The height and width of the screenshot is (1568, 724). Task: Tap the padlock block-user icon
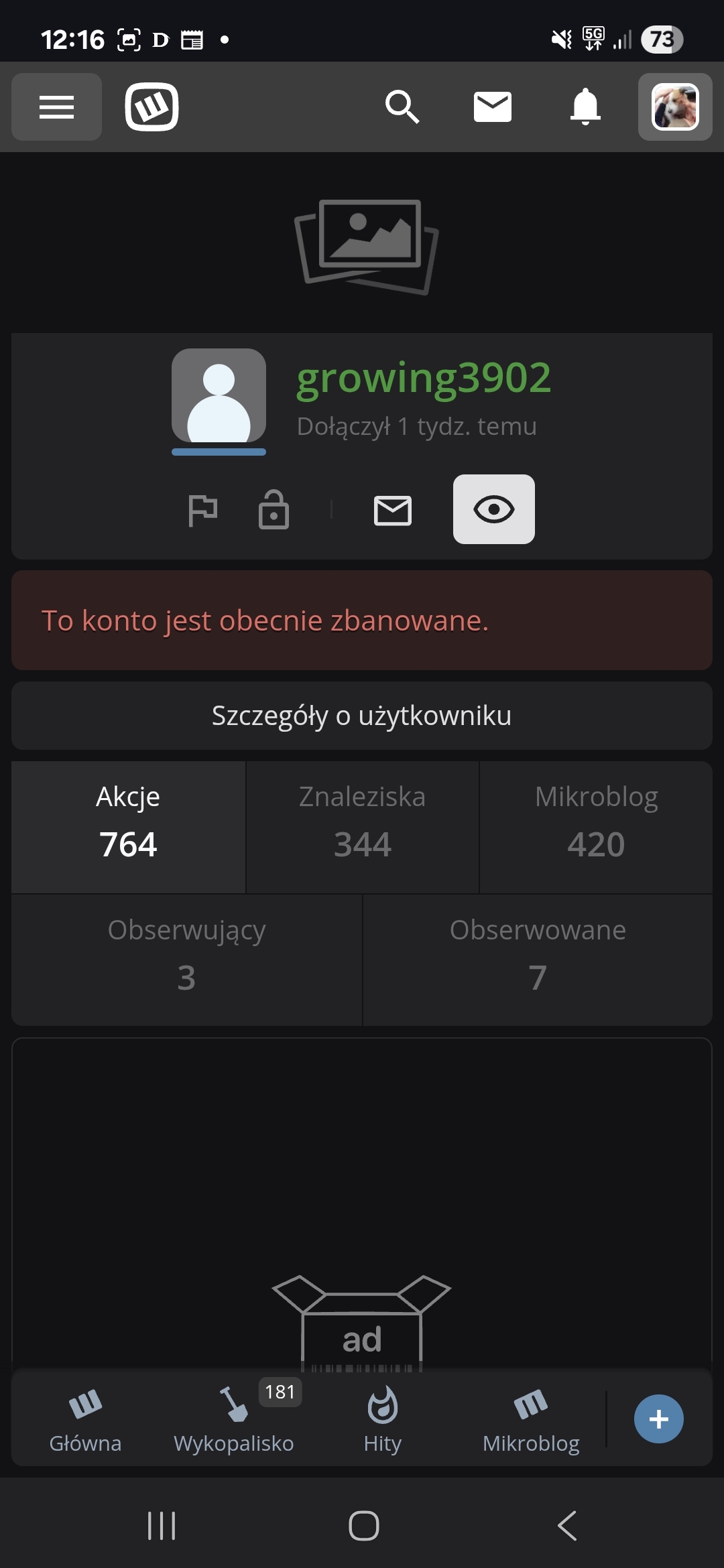pos(274,511)
